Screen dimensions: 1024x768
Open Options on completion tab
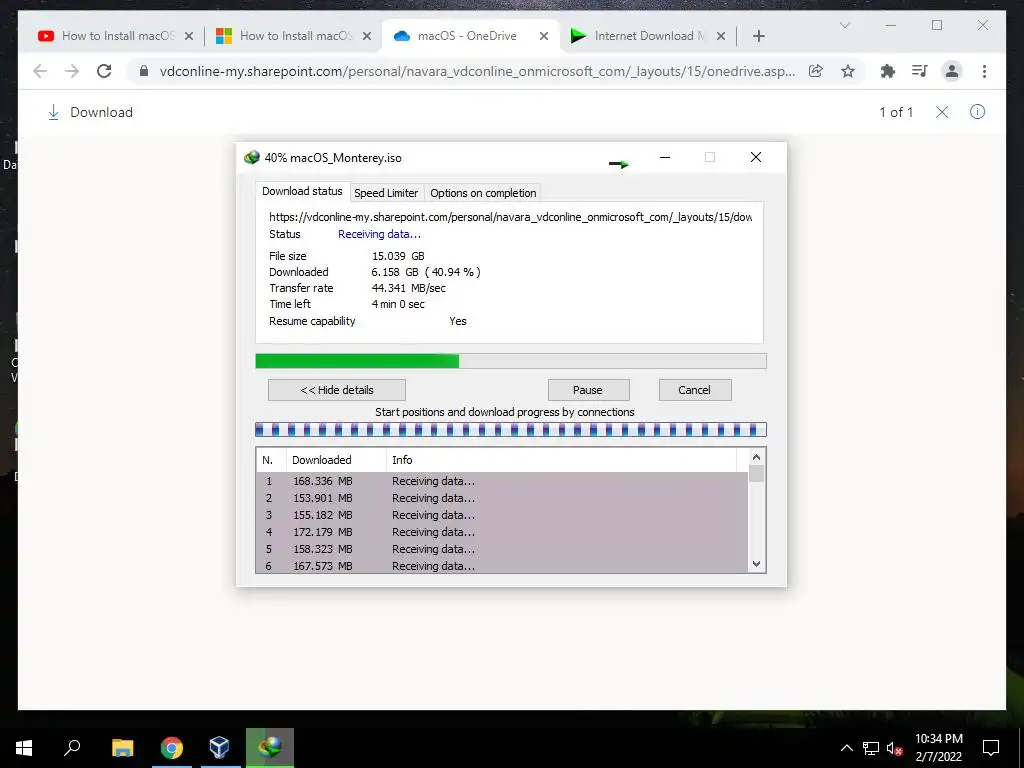tap(483, 193)
